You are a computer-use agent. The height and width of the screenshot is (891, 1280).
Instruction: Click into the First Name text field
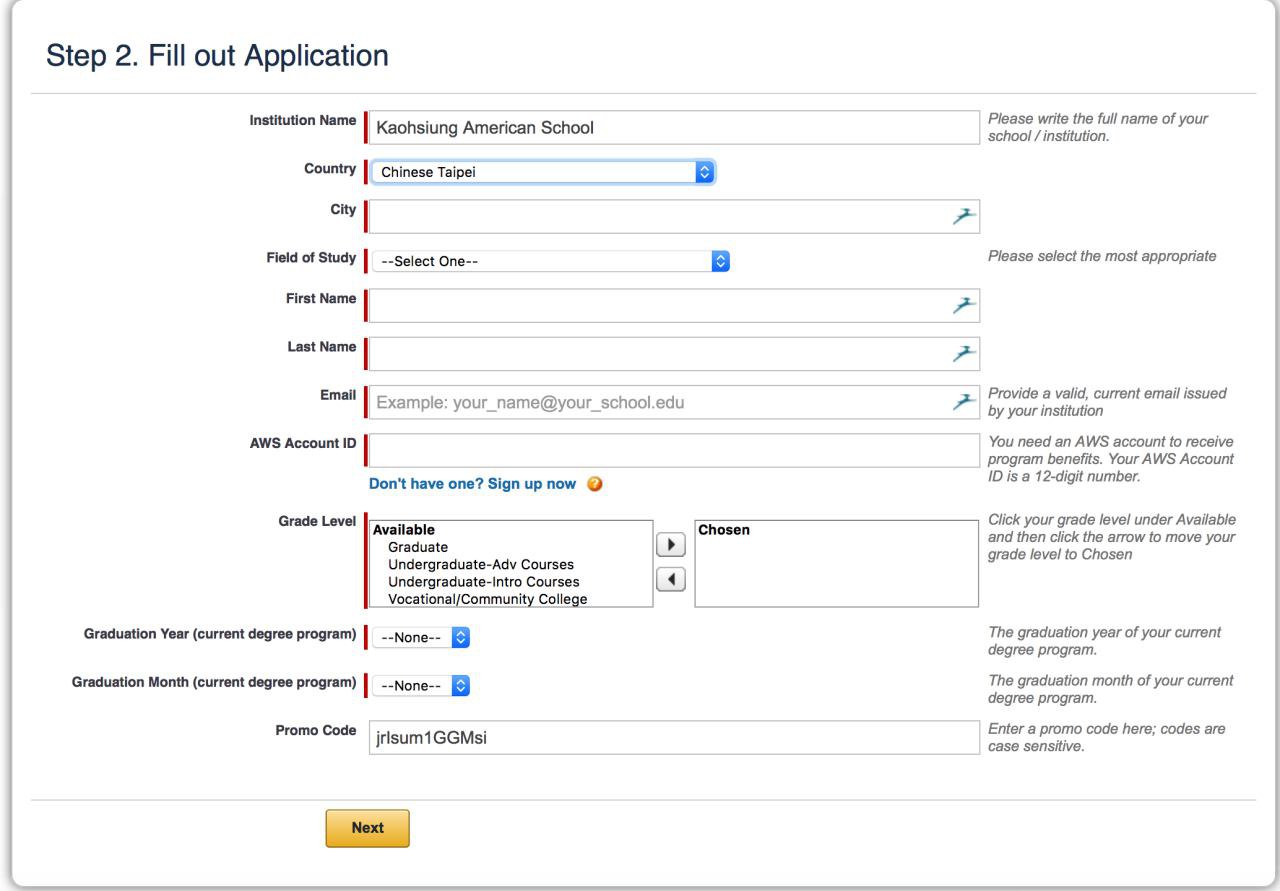coord(674,305)
